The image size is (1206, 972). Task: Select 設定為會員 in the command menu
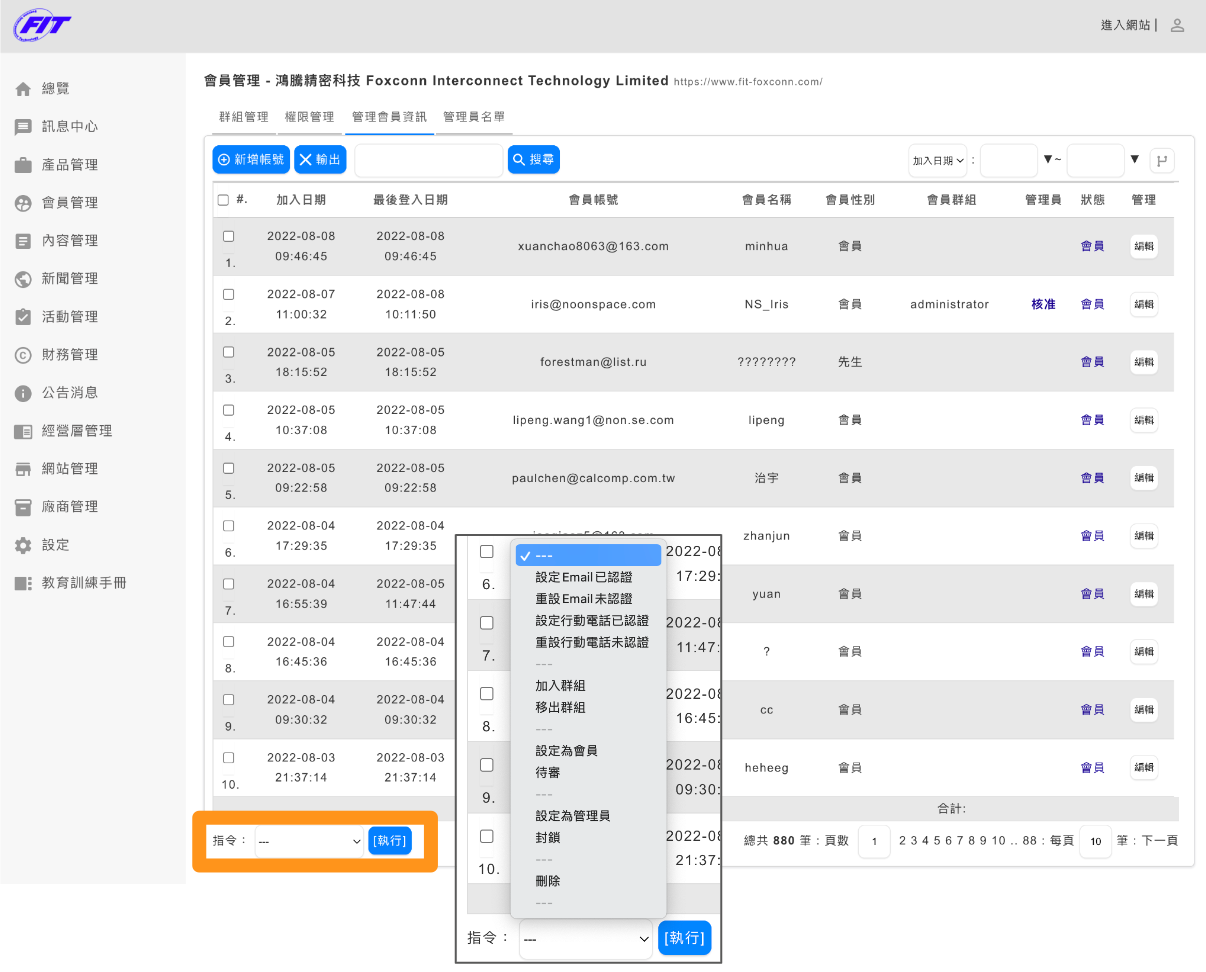[566, 751]
